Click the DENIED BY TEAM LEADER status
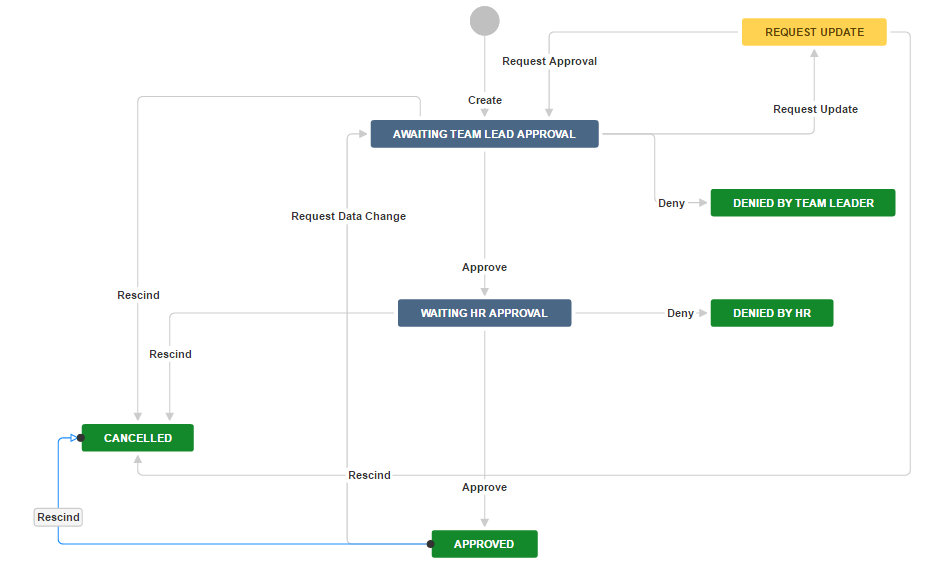The width and height of the screenshot is (927, 581). pyautogui.click(x=802, y=203)
